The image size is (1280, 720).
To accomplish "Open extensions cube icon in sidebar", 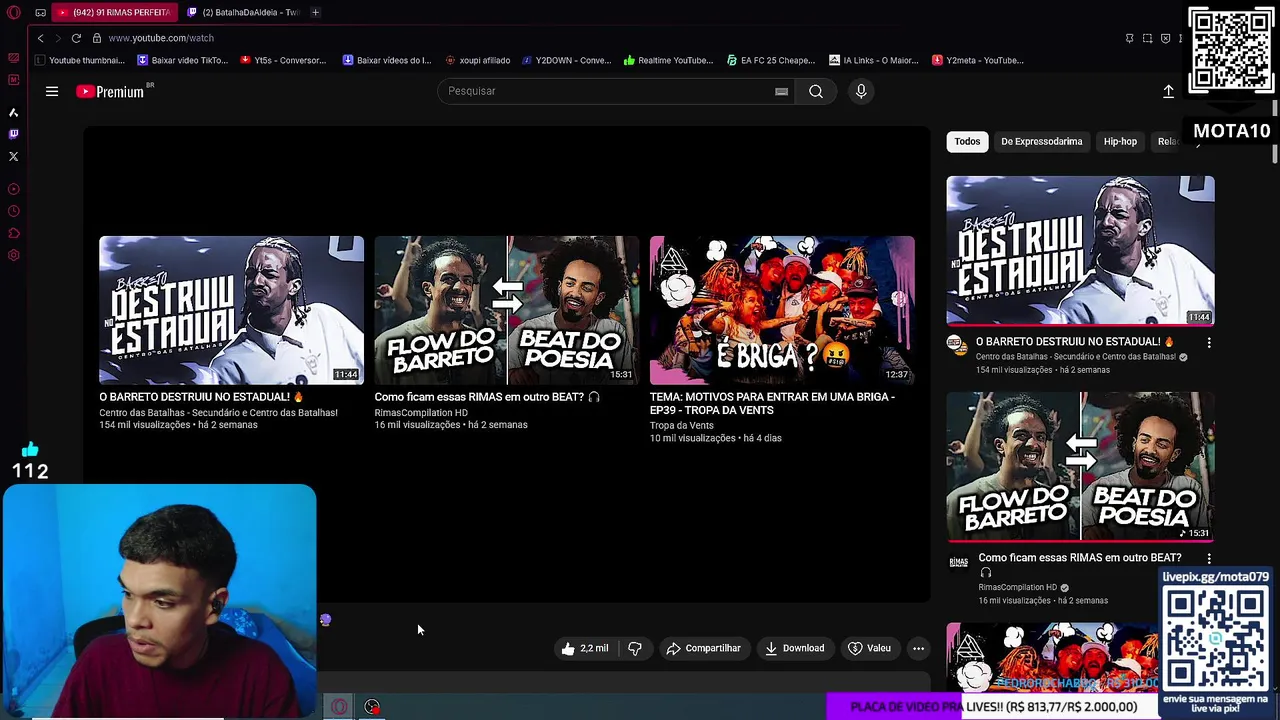I will (13, 233).
